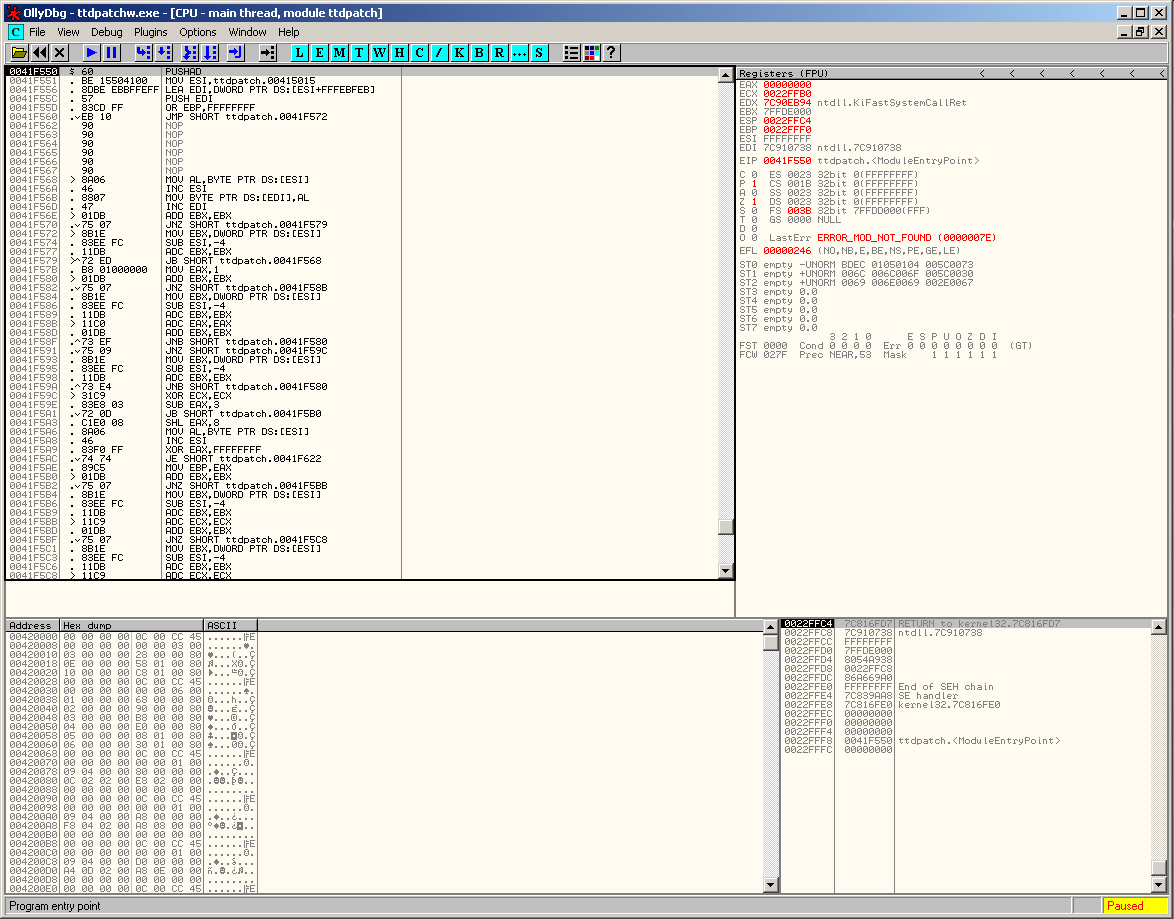This screenshot has height=919, width=1174.
Task: Toggle the Z flag value
Action: [x=754, y=202]
